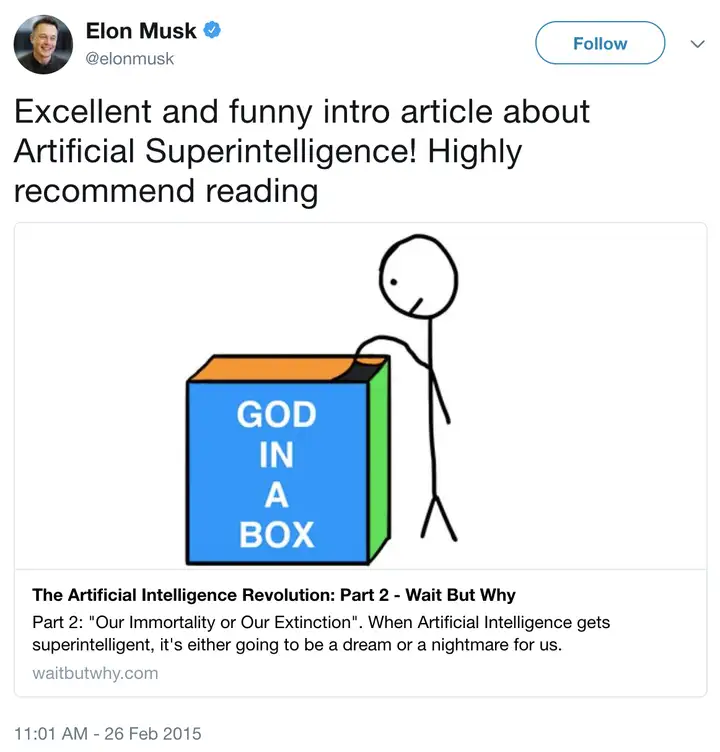The image size is (720, 752).
Task: Click the blue verified badge
Action: point(212,30)
